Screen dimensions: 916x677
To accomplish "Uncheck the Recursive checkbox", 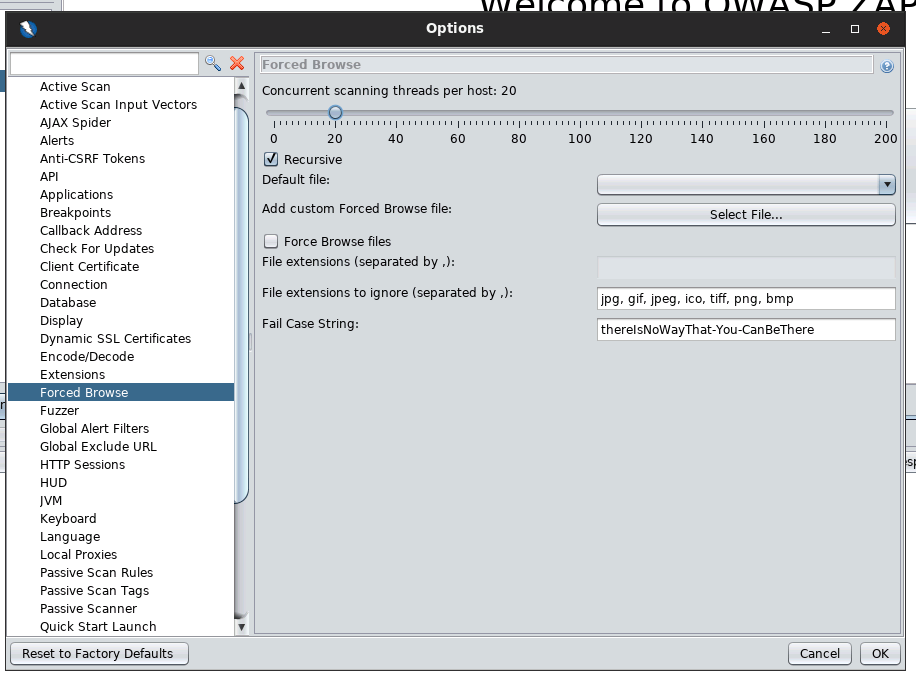I will 271,159.
